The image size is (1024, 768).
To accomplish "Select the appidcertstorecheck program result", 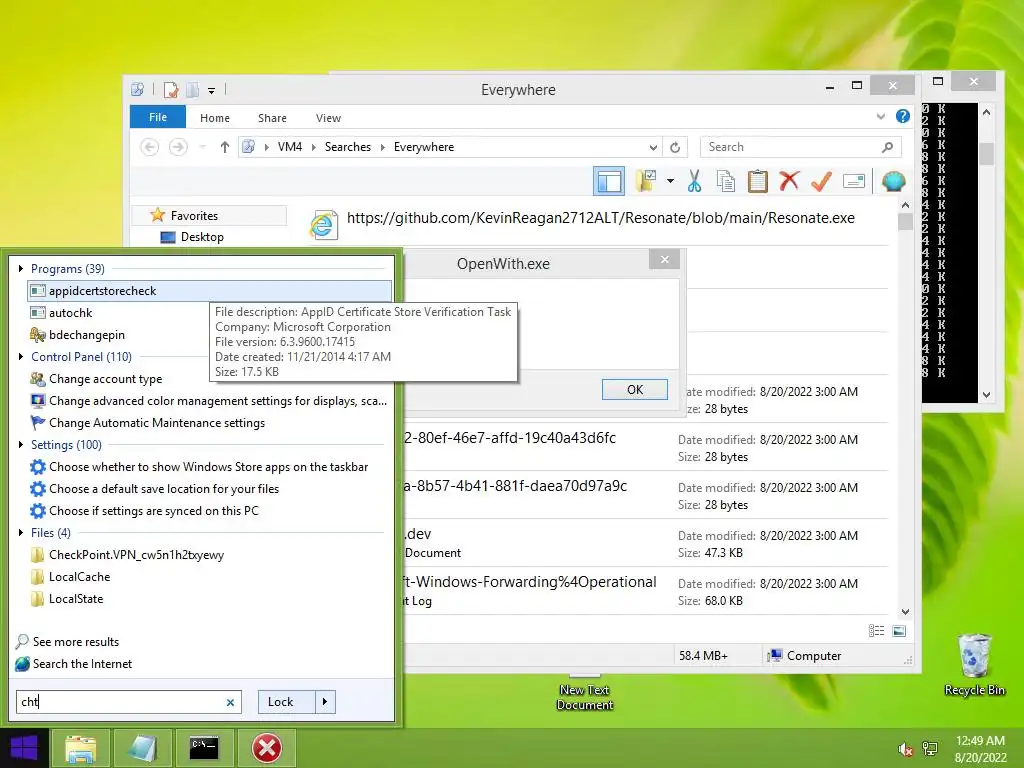I will click(x=209, y=291).
